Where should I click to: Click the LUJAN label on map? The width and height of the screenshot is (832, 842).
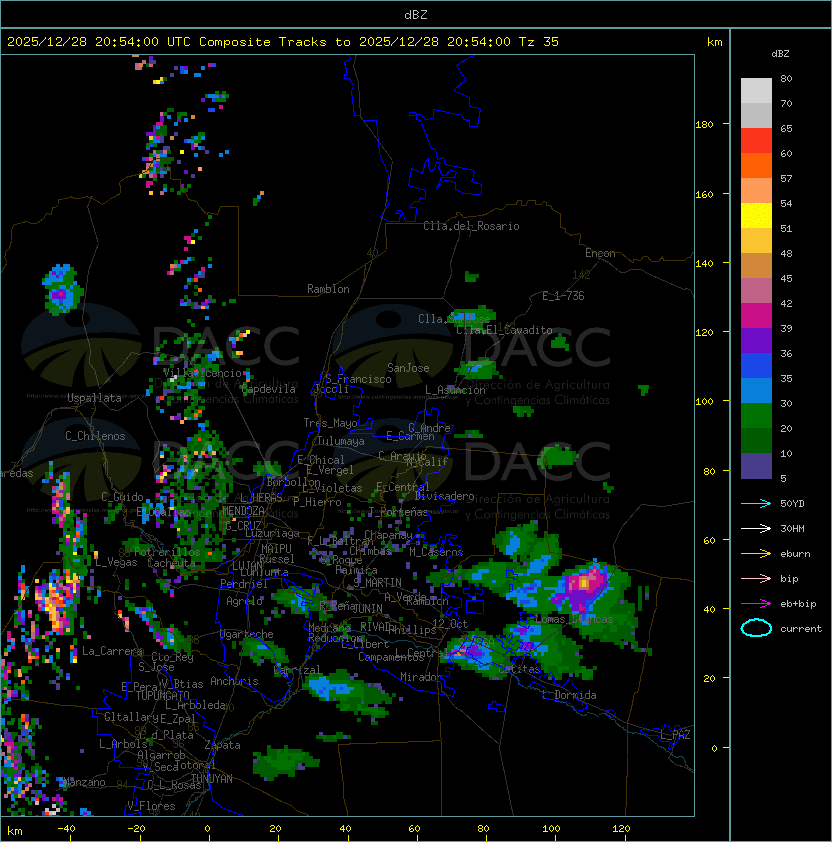[248, 565]
